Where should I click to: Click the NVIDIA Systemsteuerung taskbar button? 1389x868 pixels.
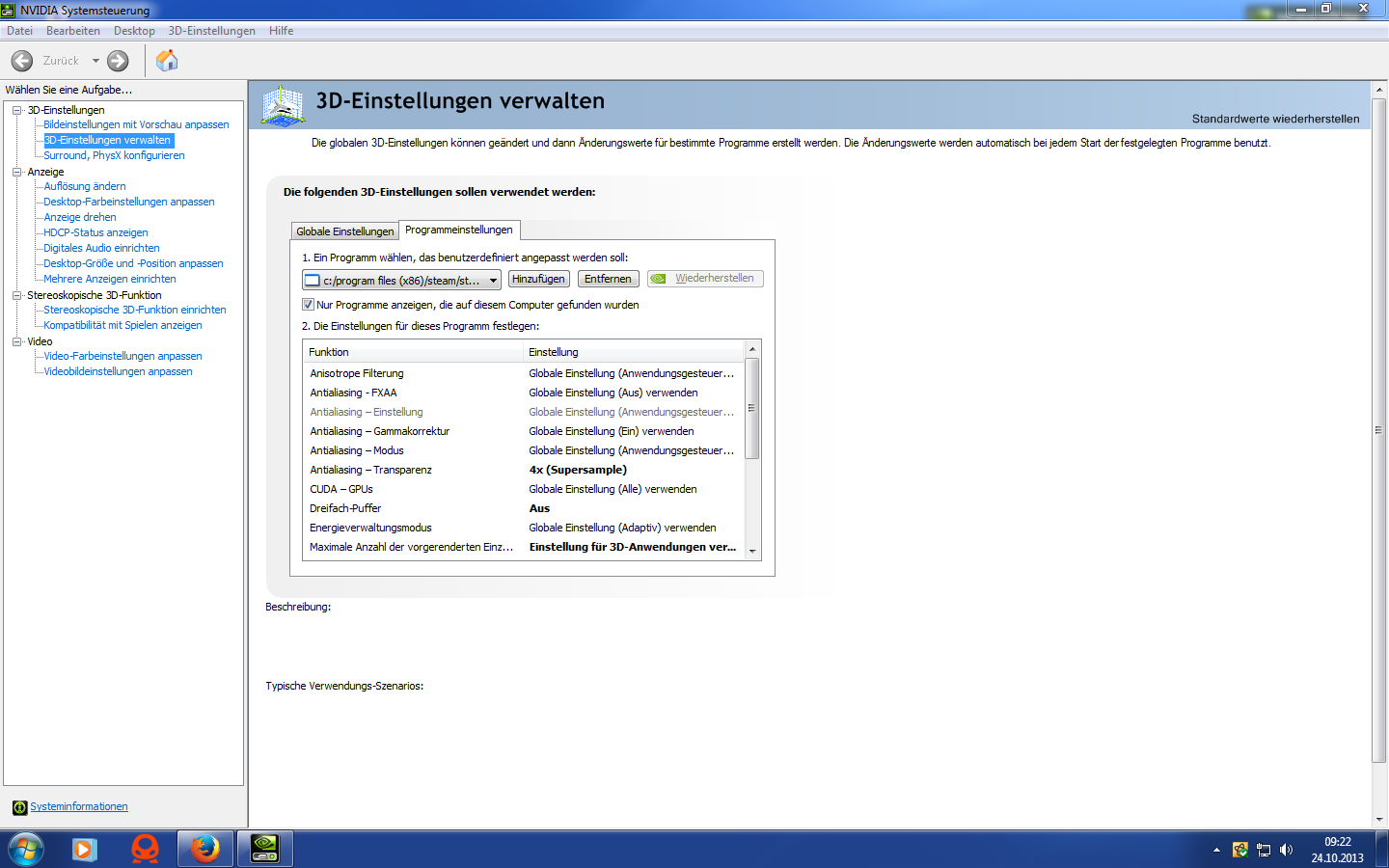[x=265, y=850]
